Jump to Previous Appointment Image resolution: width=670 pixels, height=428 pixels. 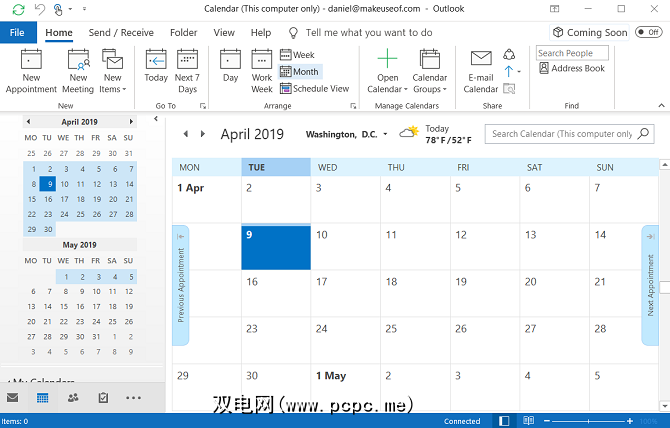pos(180,285)
